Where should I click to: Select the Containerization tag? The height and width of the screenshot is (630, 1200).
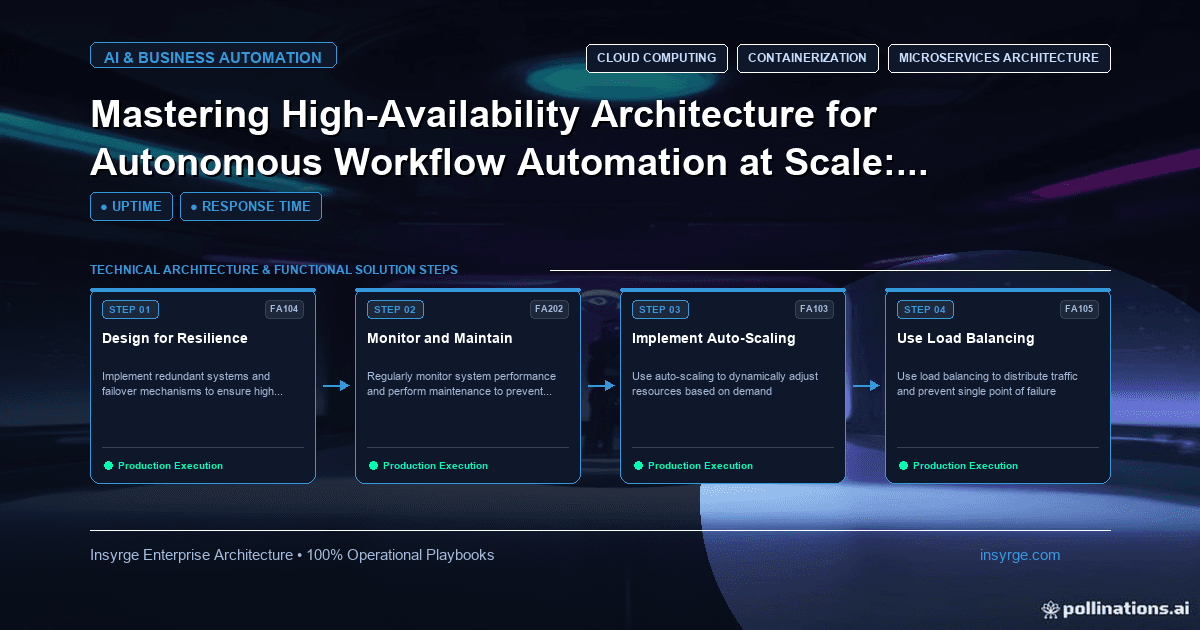click(x=807, y=58)
